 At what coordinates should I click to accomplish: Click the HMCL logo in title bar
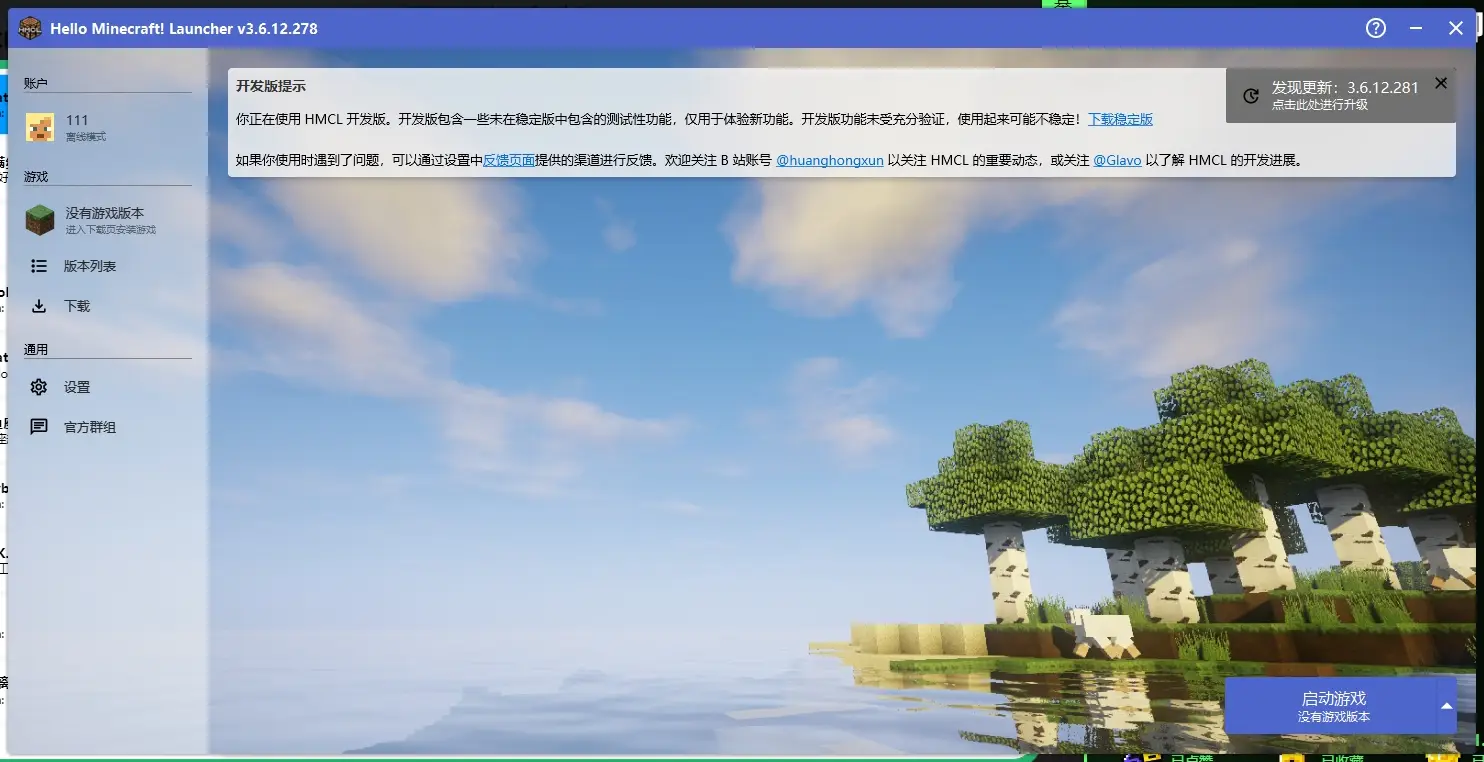pos(30,28)
